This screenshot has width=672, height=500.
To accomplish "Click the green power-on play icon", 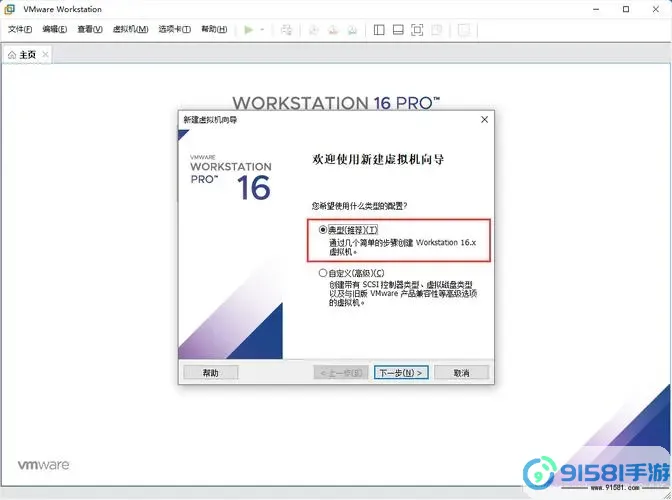I will (249, 30).
